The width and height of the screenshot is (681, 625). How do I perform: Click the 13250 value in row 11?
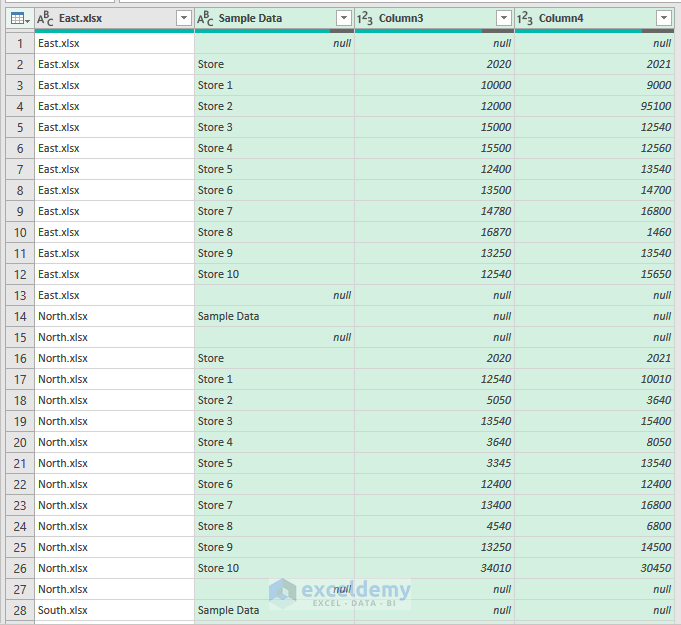click(496, 253)
